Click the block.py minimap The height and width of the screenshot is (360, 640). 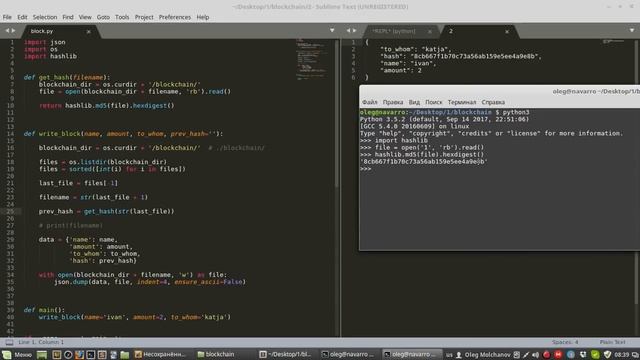pyautogui.click(x=312, y=59)
